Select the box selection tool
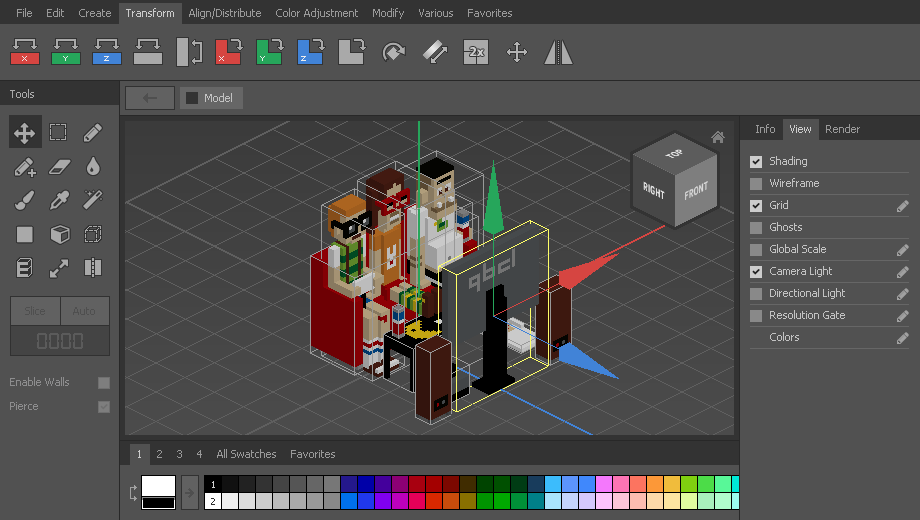This screenshot has height=520, width=920. [x=58, y=133]
